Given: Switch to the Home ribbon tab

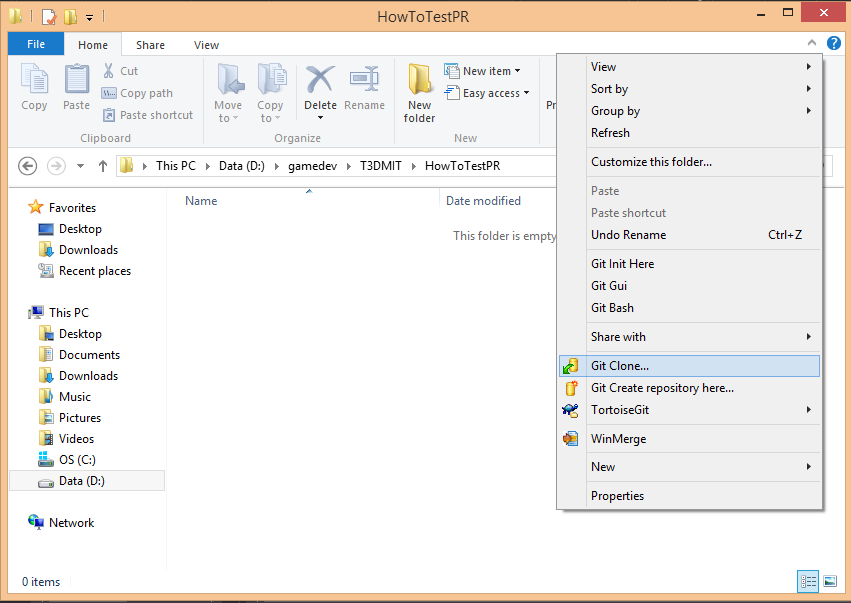Looking at the screenshot, I should pos(93,45).
